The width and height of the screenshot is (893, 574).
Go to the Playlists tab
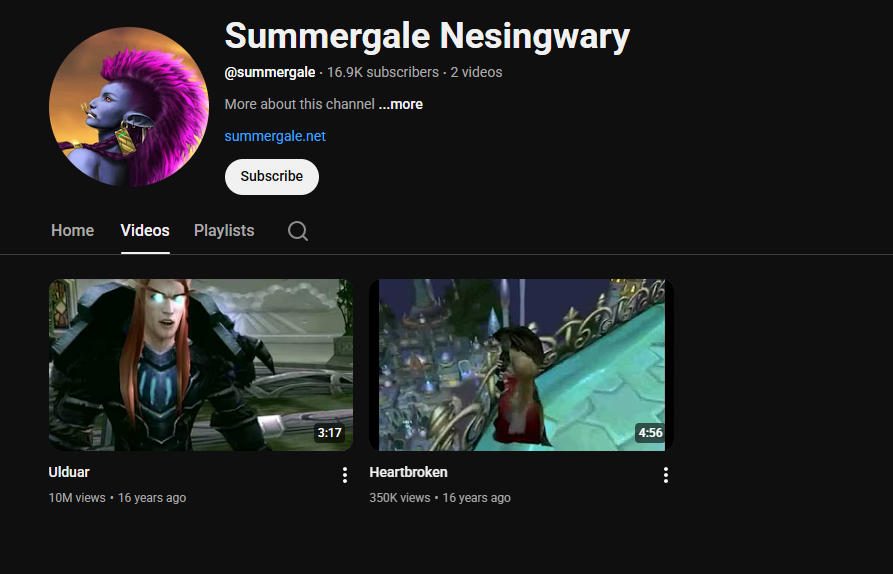click(x=224, y=231)
